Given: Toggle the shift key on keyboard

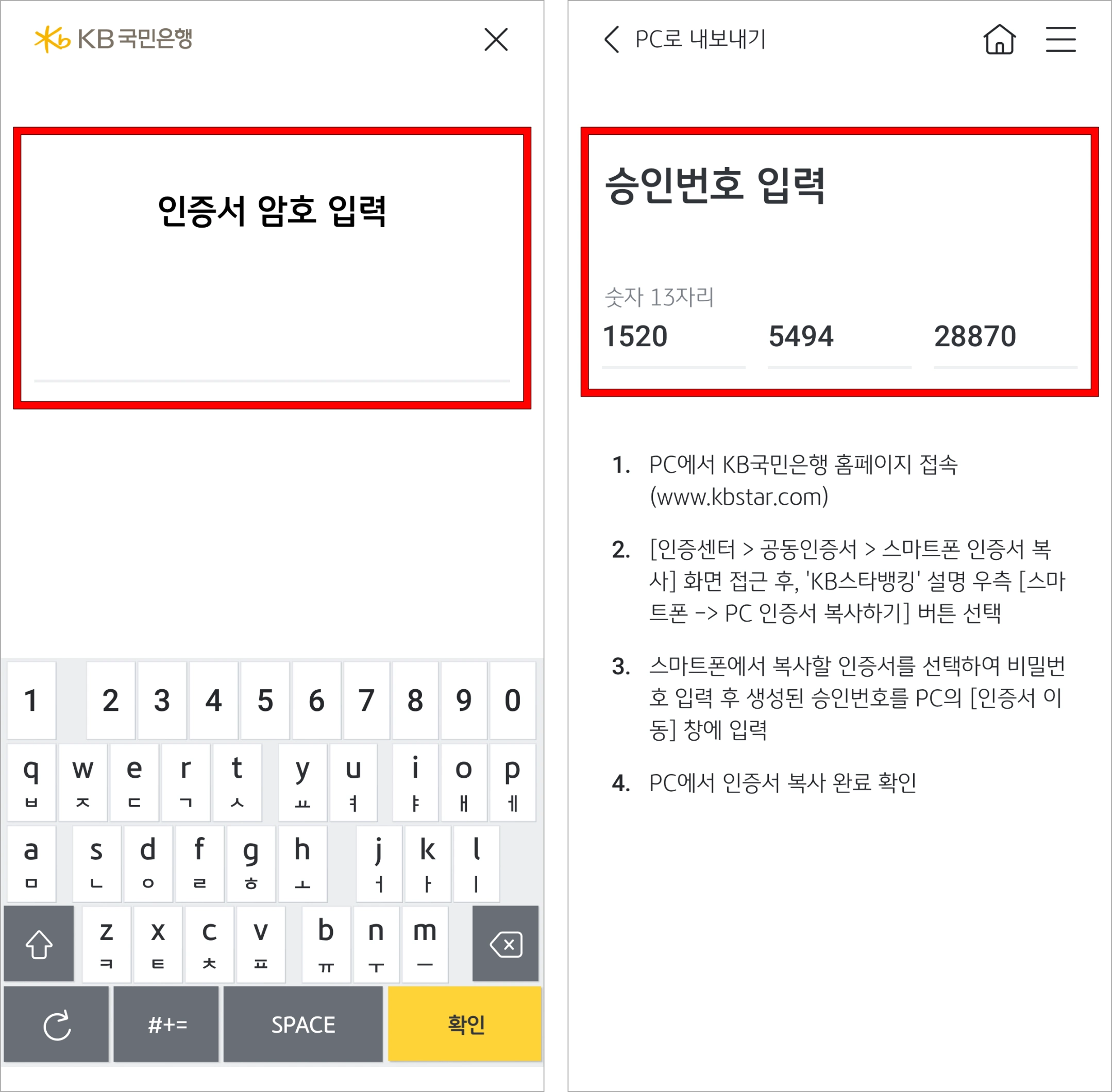Looking at the screenshot, I should tap(39, 944).
